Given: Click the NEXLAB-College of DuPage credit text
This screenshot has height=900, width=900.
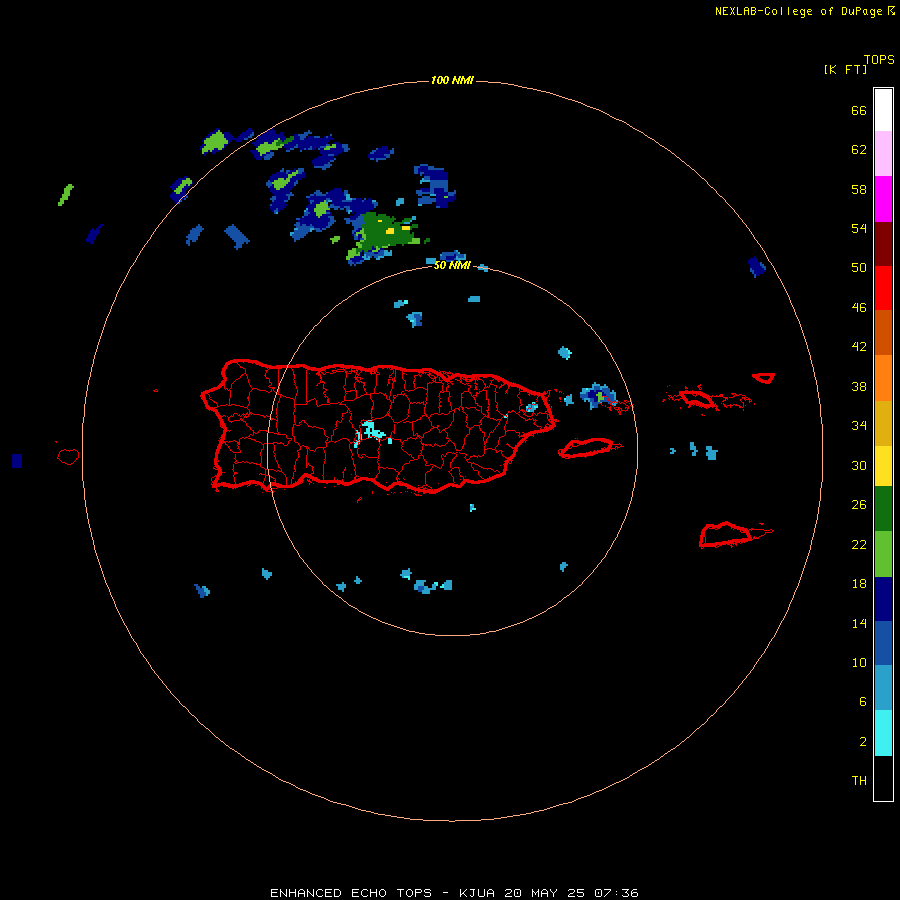Looking at the screenshot, I should [804, 11].
